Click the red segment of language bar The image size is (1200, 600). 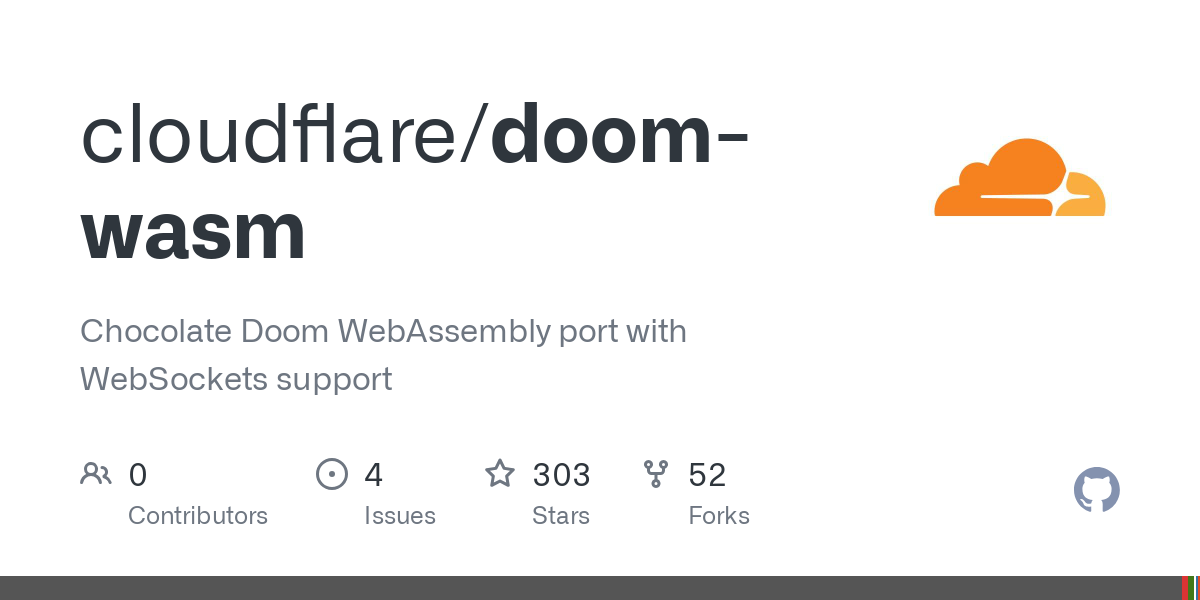pos(1185,588)
